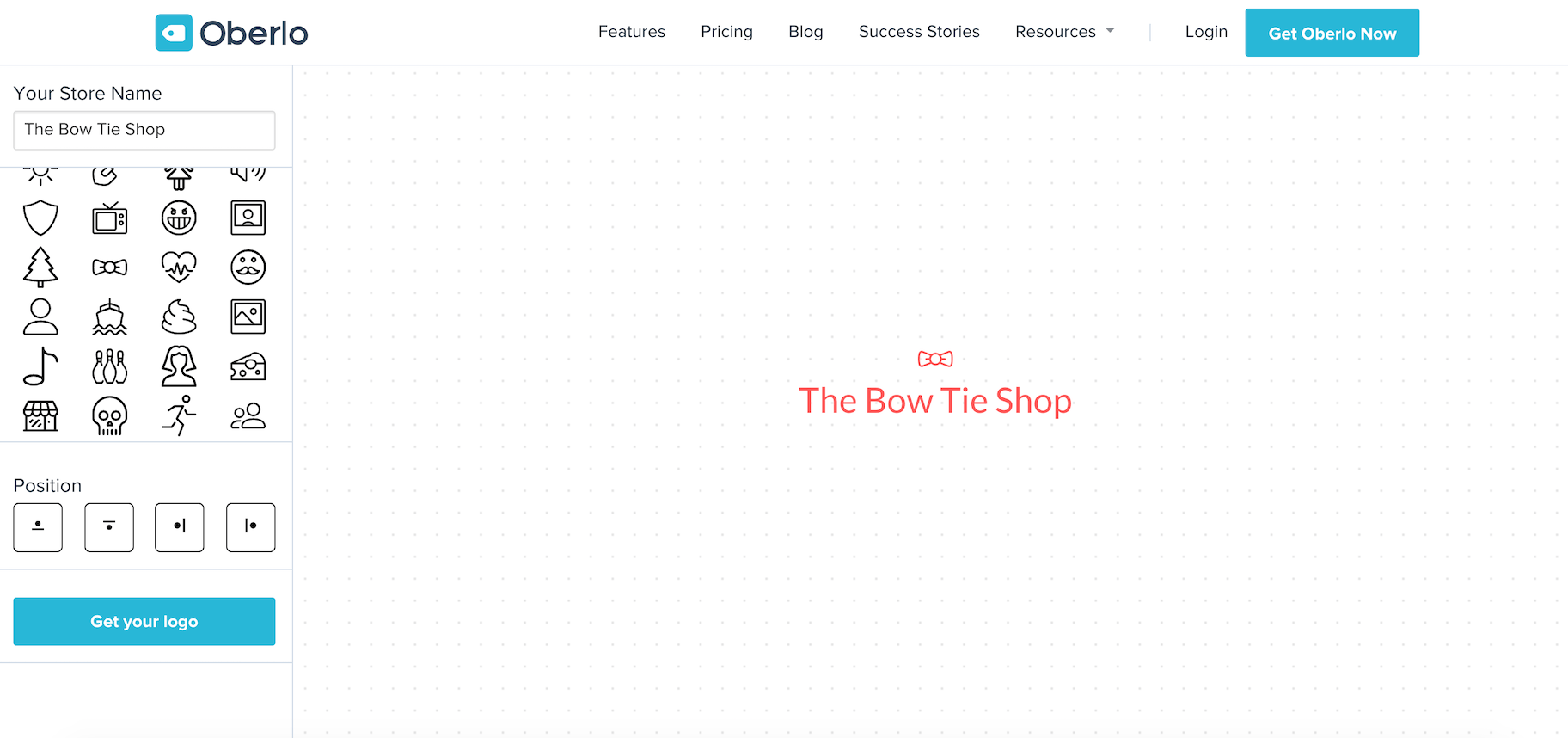
Task: Open the Pricing page
Action: click(726, 32)
